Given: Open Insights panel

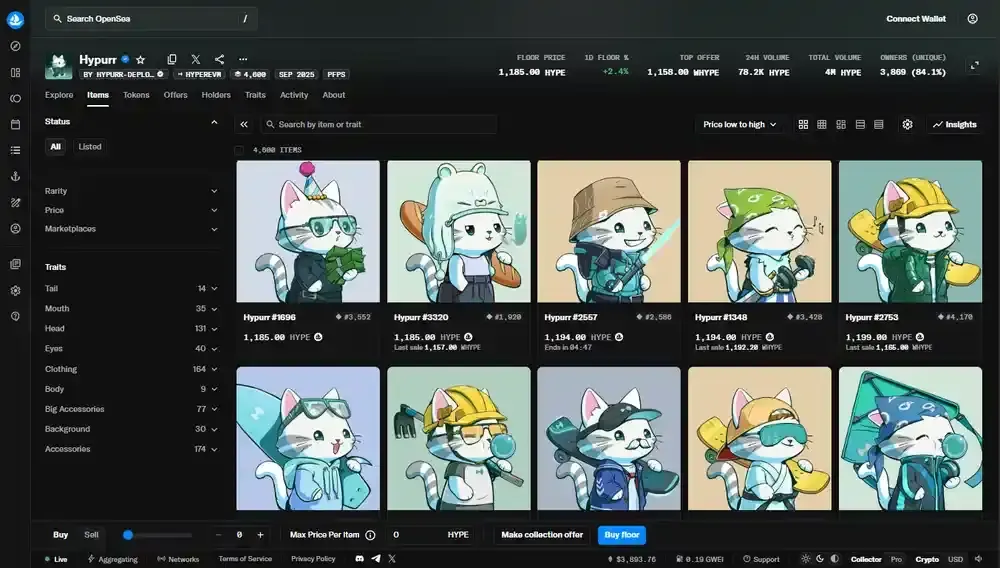Looking at the screenshot, I should [955, 124].
